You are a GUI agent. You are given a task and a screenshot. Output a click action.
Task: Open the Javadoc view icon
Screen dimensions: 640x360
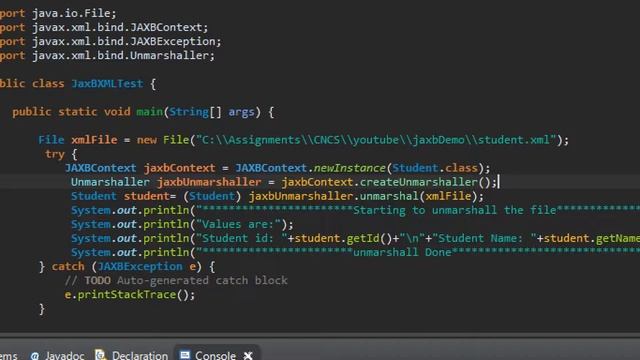35,356
